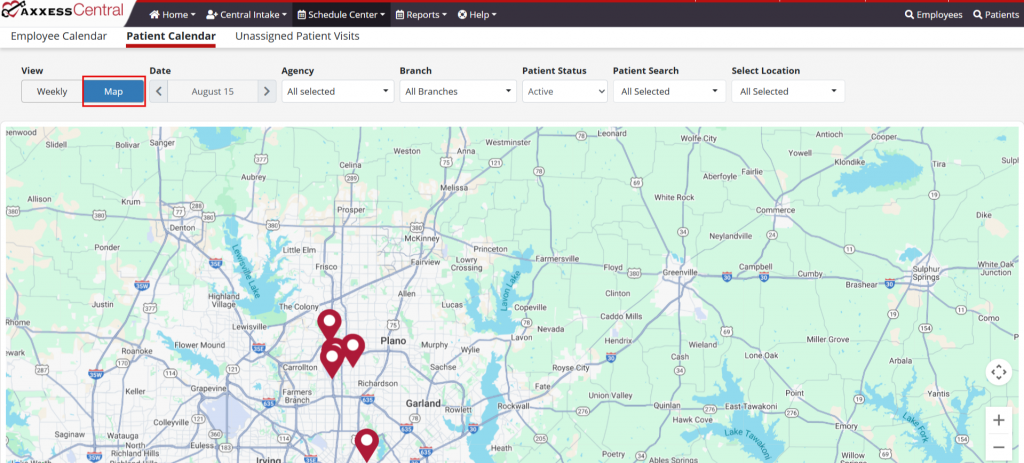Expand the Branch dropdown
The image size is (1024, 463).
[x=458, y=91]
